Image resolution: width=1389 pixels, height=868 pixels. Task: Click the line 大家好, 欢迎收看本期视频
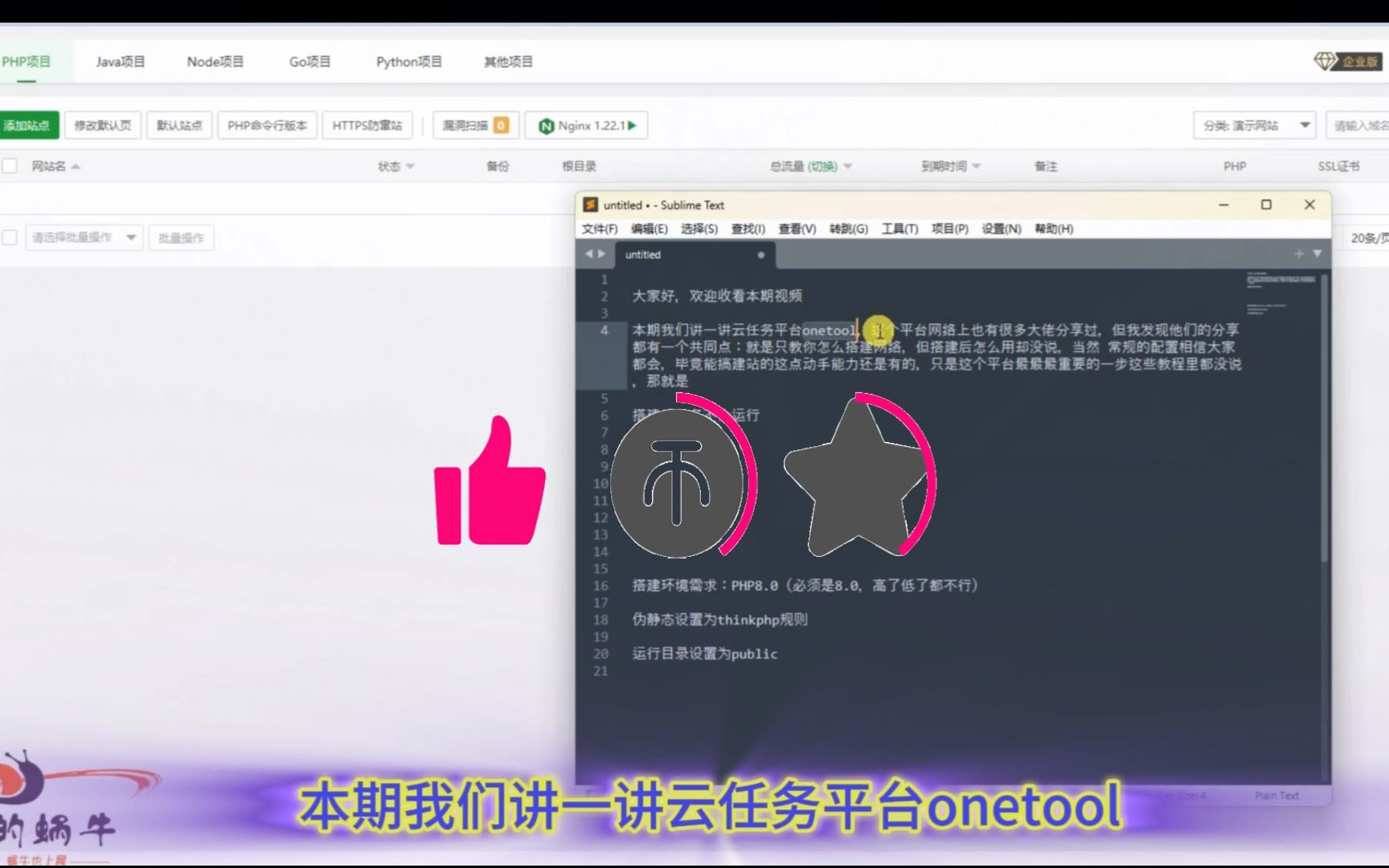717,296
